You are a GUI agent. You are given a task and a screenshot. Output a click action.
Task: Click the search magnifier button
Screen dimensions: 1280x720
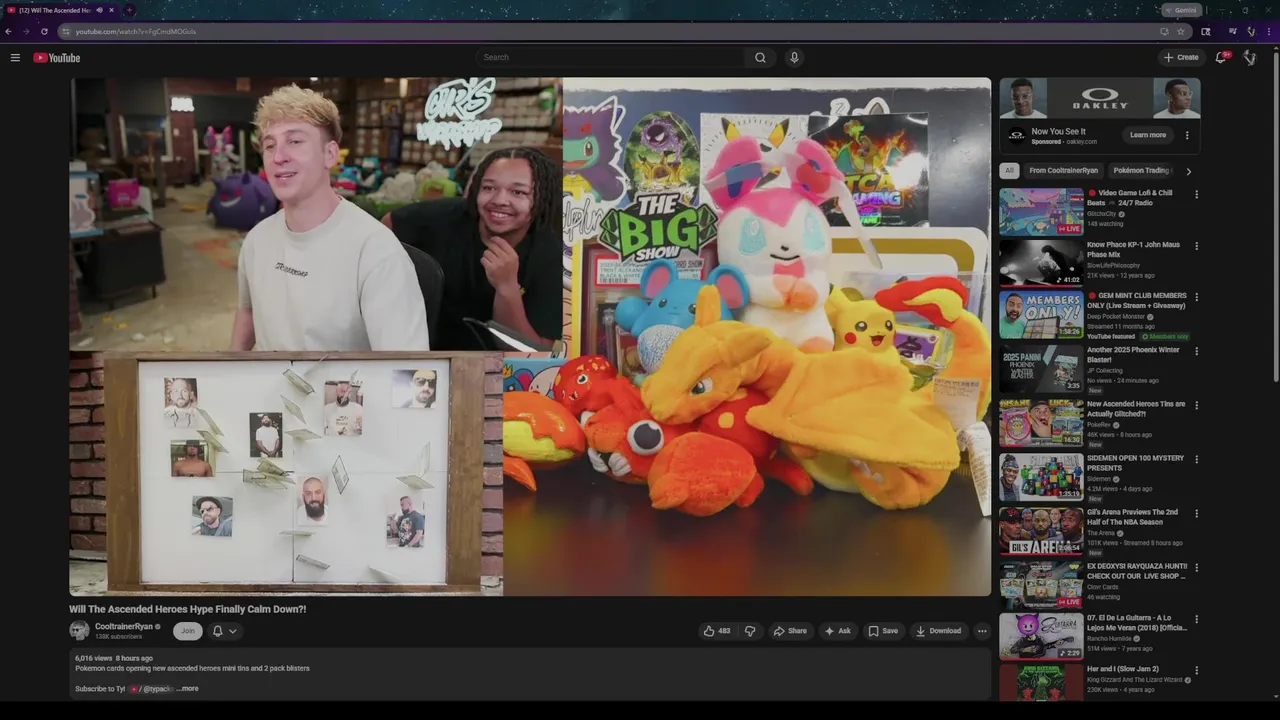point(760,57)
